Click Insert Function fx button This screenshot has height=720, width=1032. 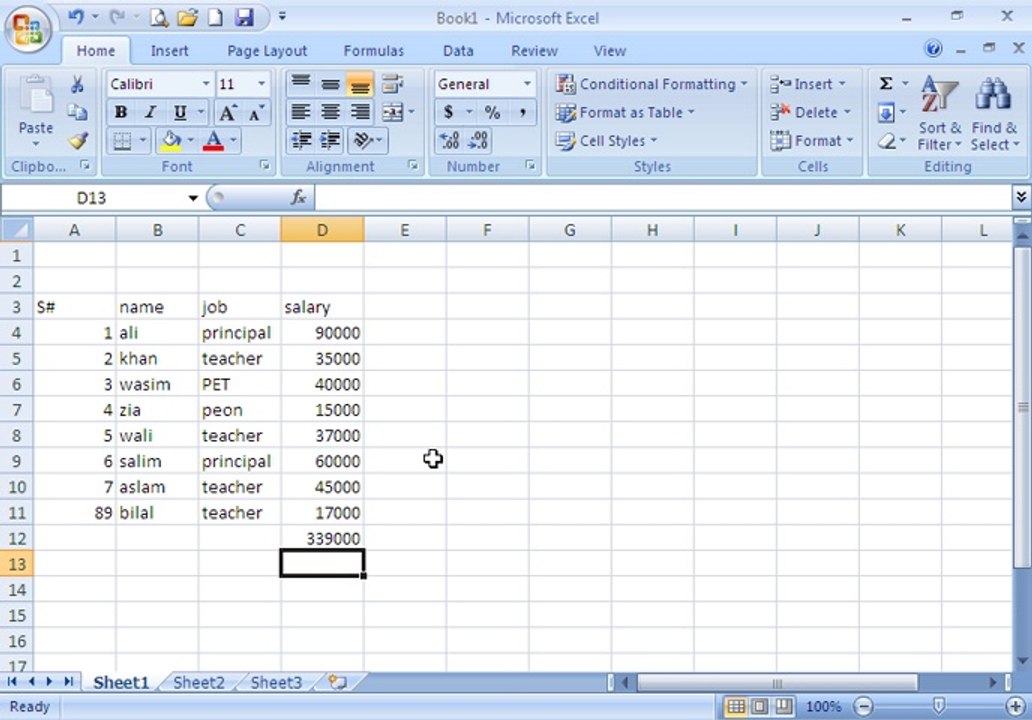click(x=298, y=197)
